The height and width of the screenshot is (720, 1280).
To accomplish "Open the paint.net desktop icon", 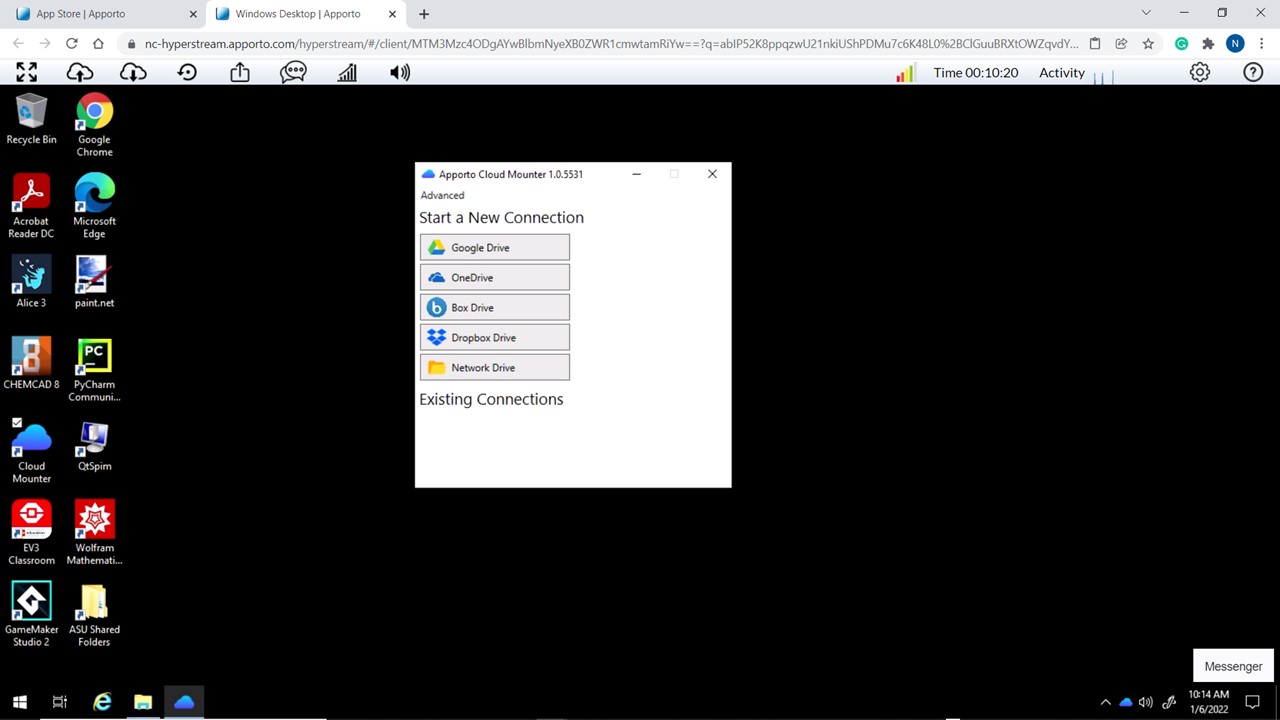I will (x=94, y=282).
